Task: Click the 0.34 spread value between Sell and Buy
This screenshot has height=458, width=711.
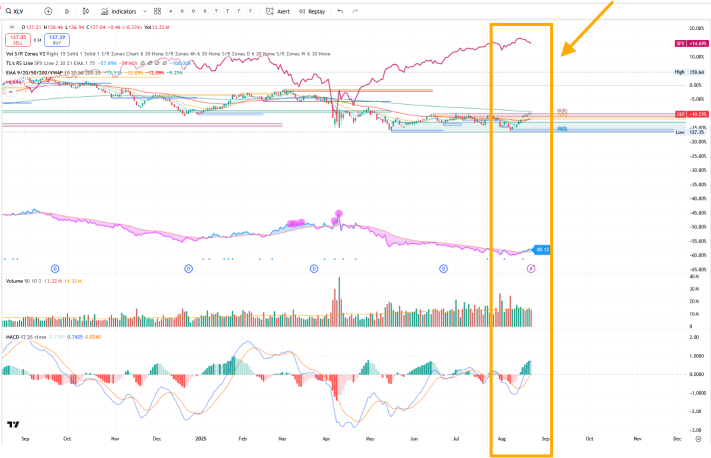Action: pos(38,40)
